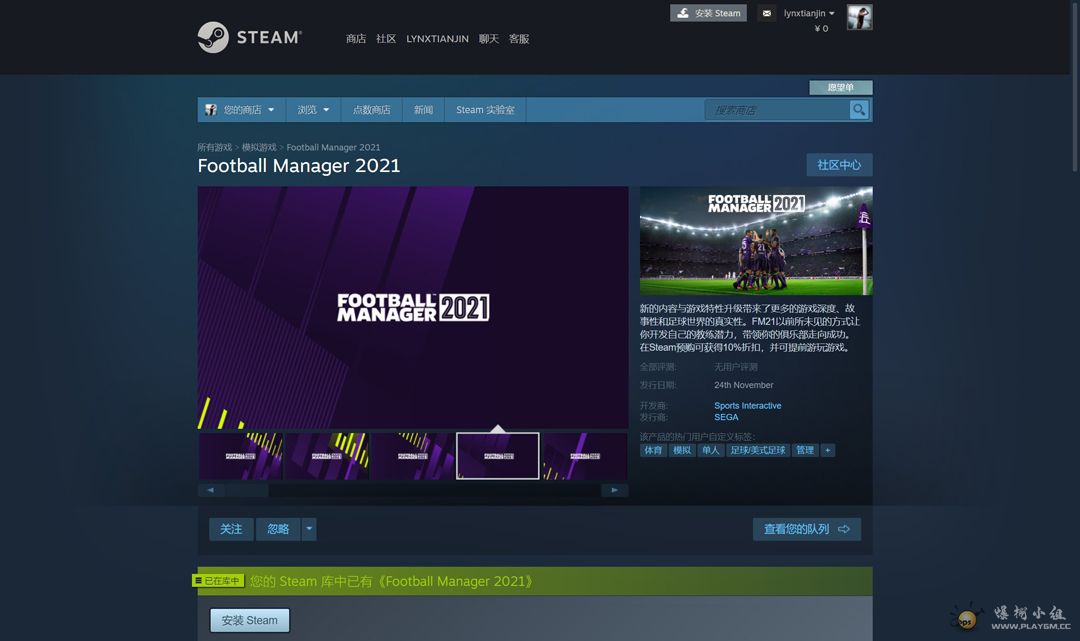This screenshot has width=1080, height=641.
Task: Click the 安装 Steam button in header
Action: click(x=708, y=13)
